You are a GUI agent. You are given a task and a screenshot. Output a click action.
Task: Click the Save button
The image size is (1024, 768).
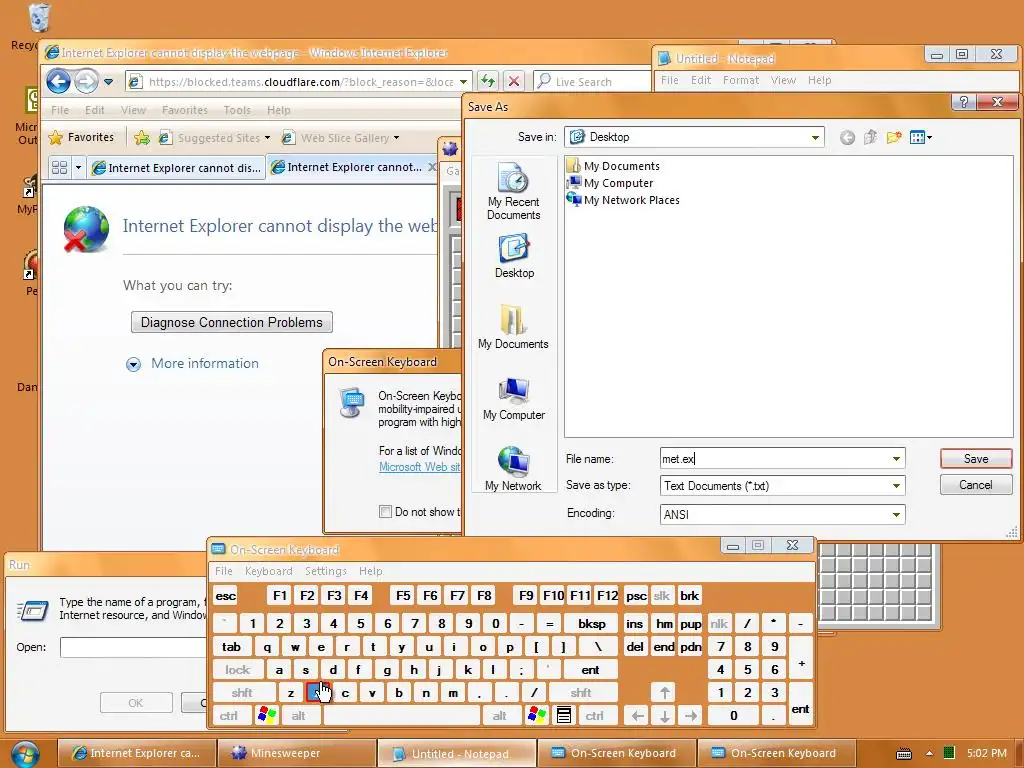976,458
